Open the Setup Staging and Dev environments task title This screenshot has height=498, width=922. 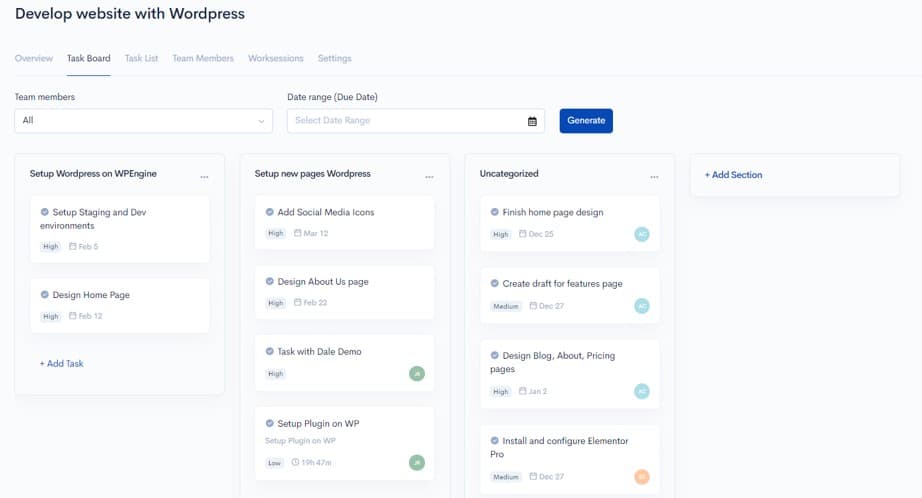(93, 219)
